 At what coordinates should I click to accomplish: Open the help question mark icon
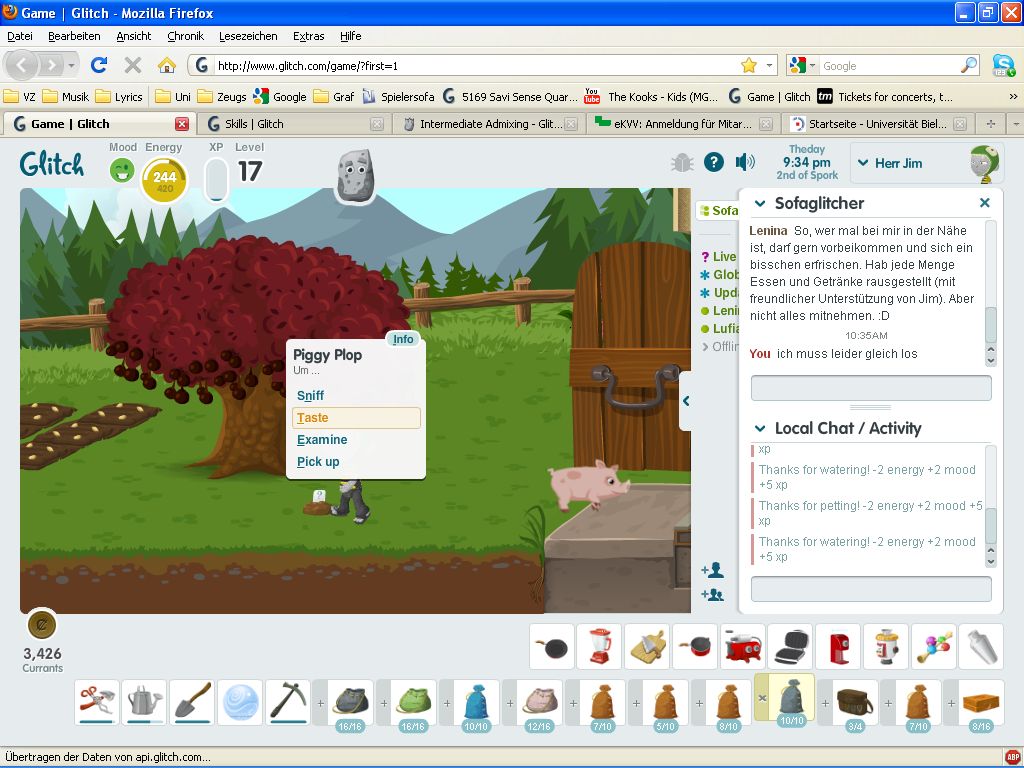pyautogui.click(x=713, y=162)
